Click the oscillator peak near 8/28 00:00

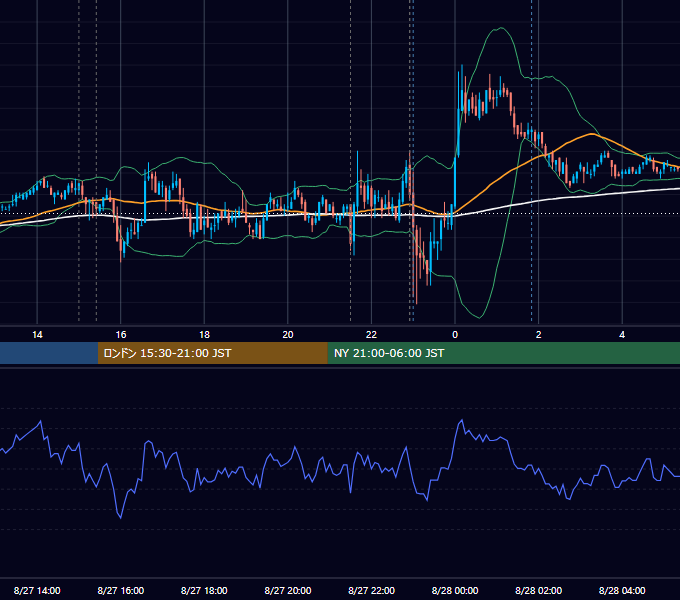point(462,420)
